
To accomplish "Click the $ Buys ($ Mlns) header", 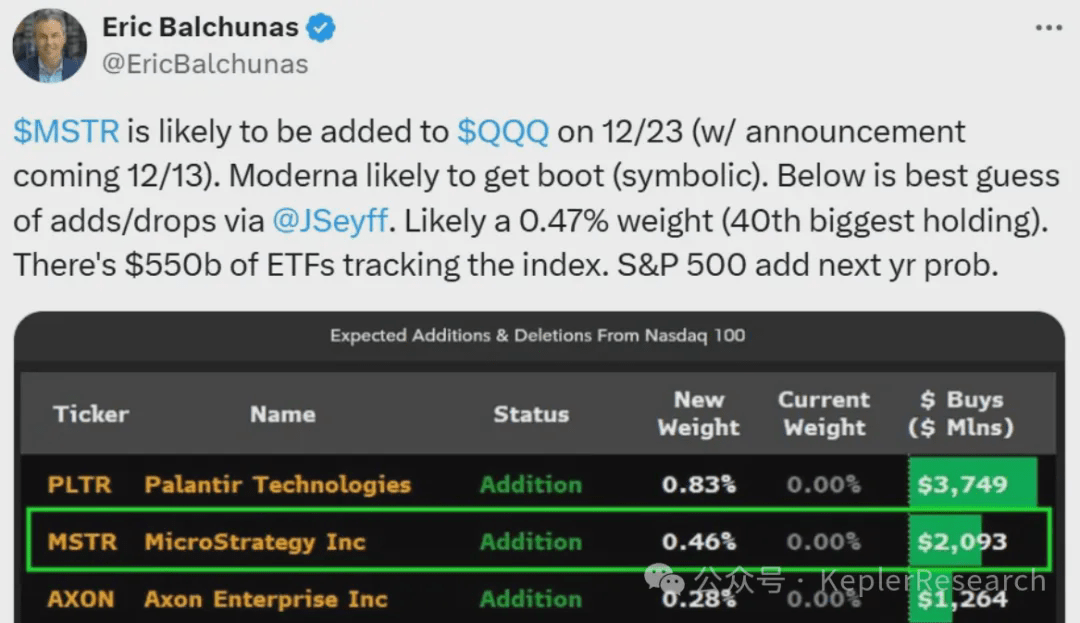I will pos(960,413).
